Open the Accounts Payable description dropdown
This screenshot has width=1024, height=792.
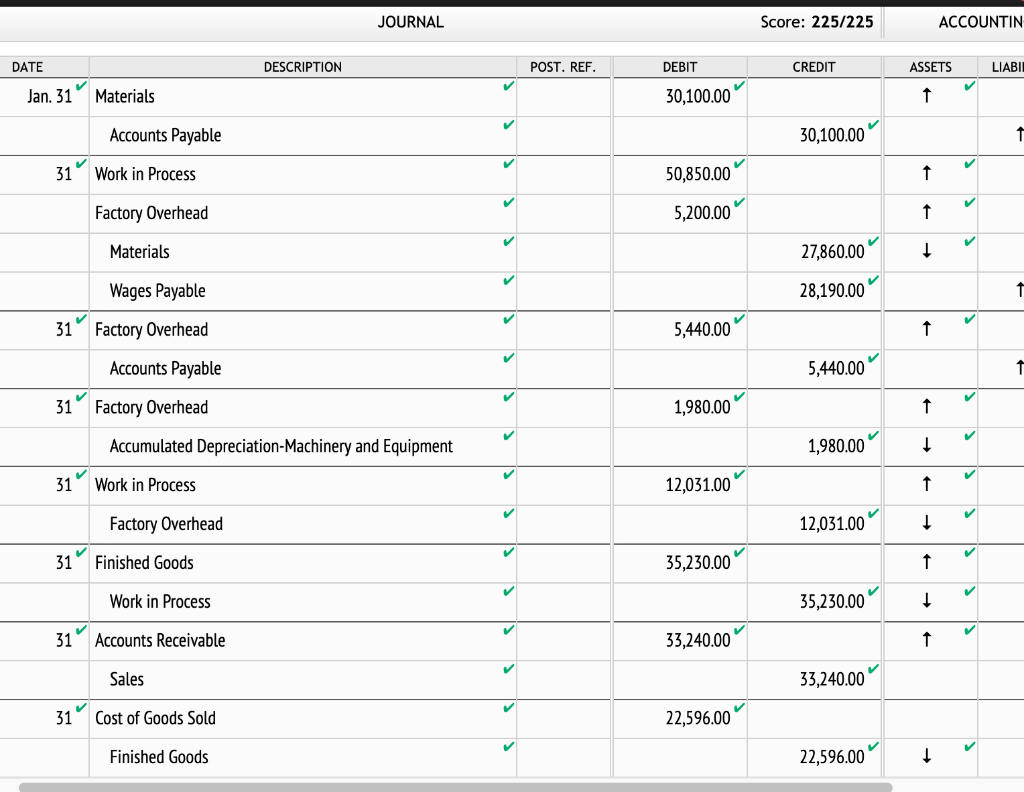(300, 135)
